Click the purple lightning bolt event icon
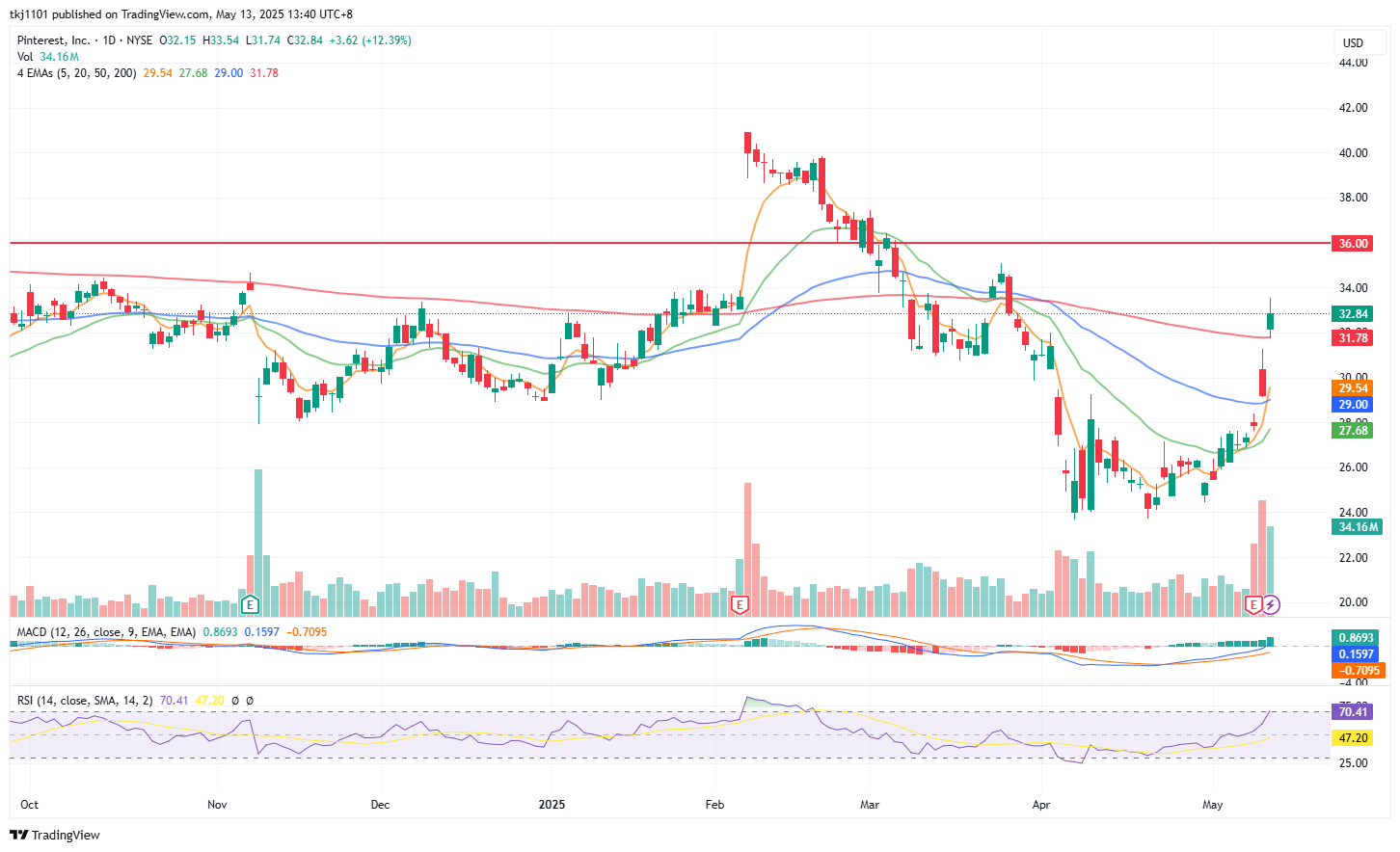Viewport: 1400px width, 852px height. (1271, 605)
